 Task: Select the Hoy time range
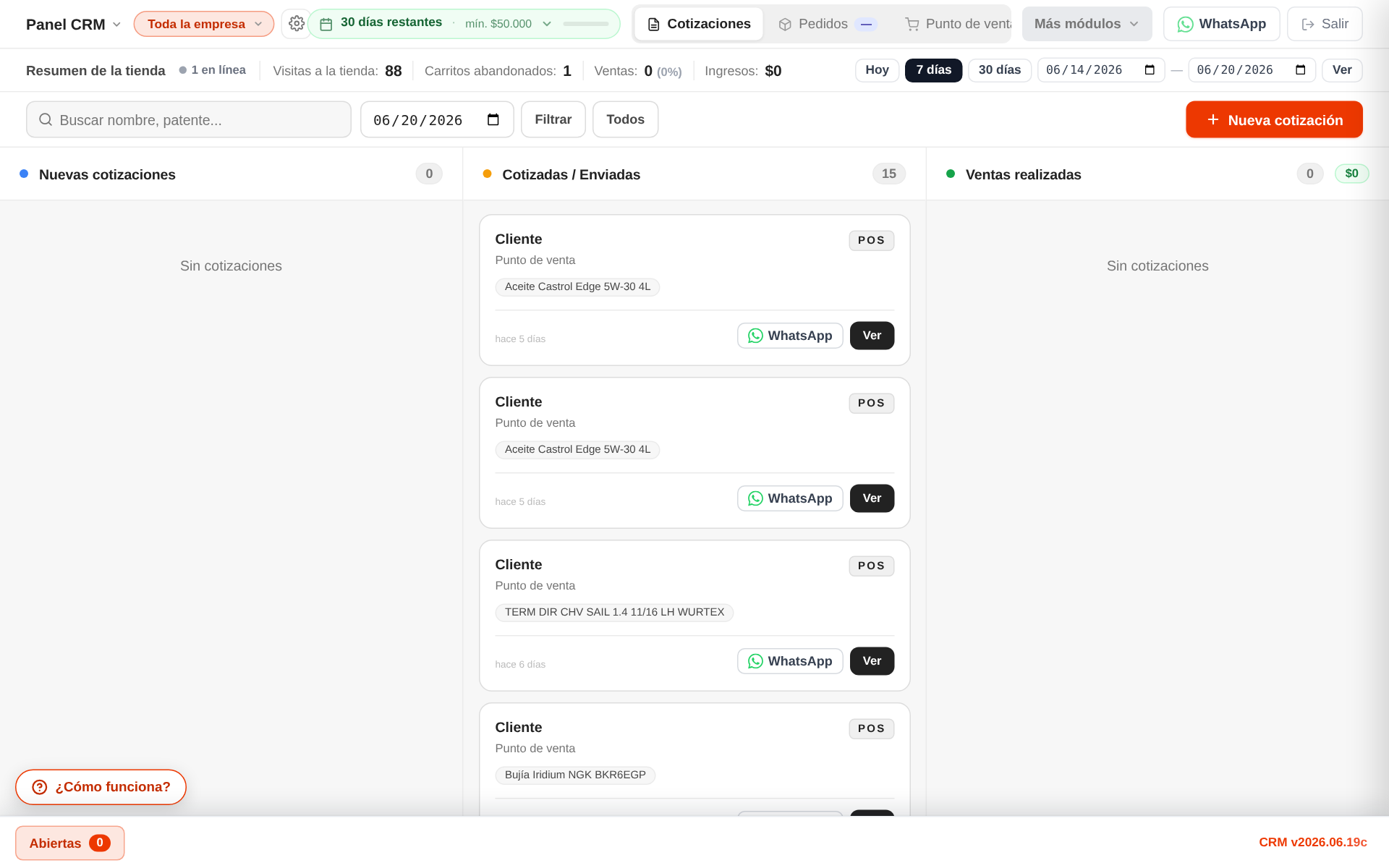pyautogui.click(x=877, y=70)
